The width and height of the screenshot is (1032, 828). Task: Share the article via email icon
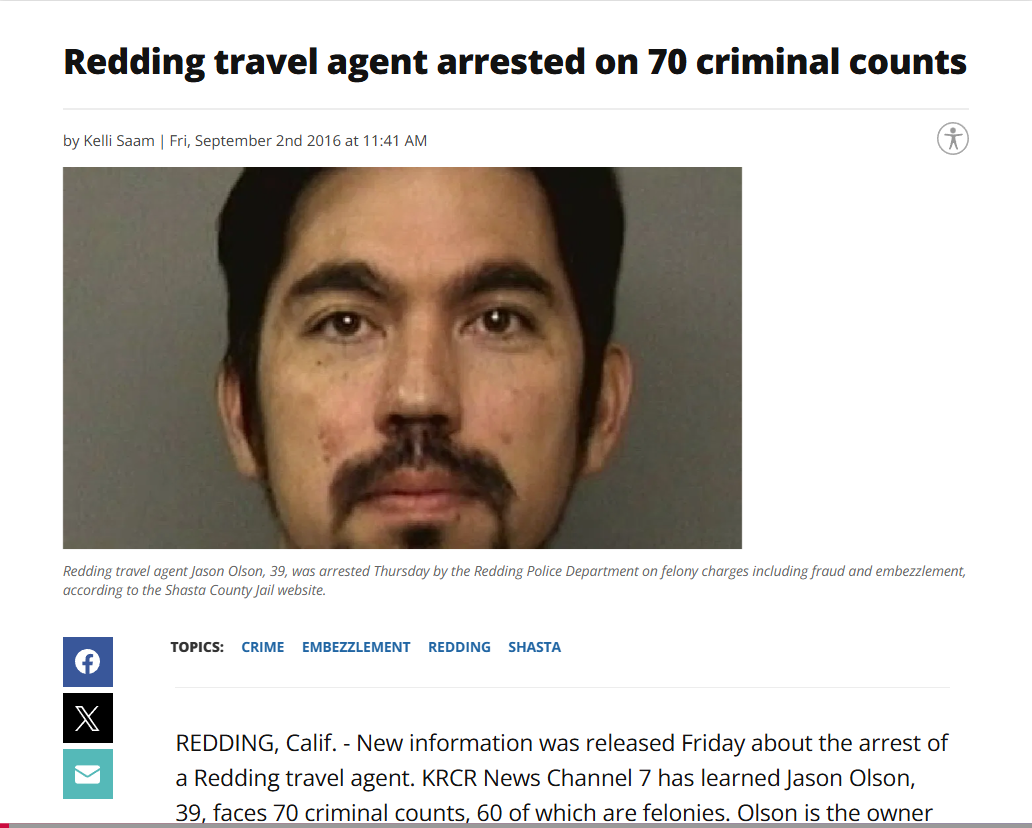tap(88, 774)
